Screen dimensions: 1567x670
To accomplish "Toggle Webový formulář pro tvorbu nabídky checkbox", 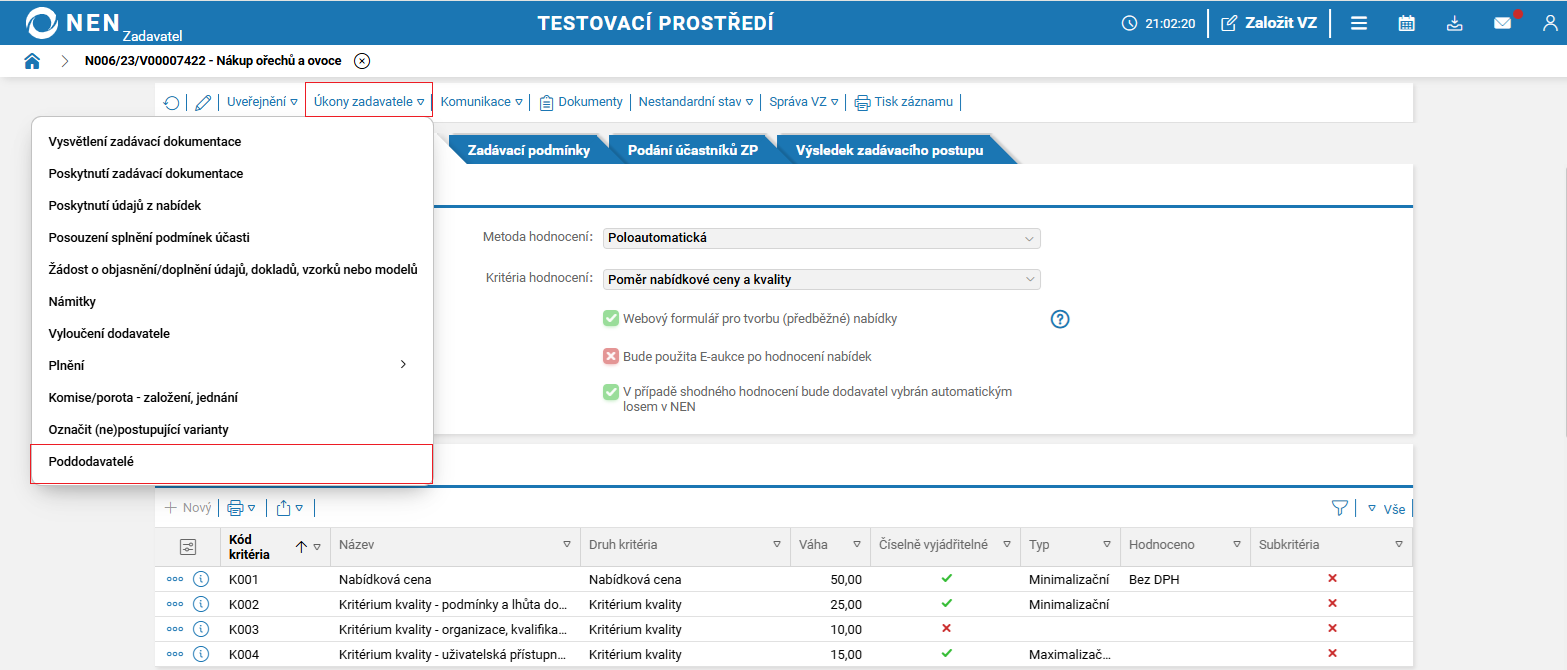I will tap(611, 319).
